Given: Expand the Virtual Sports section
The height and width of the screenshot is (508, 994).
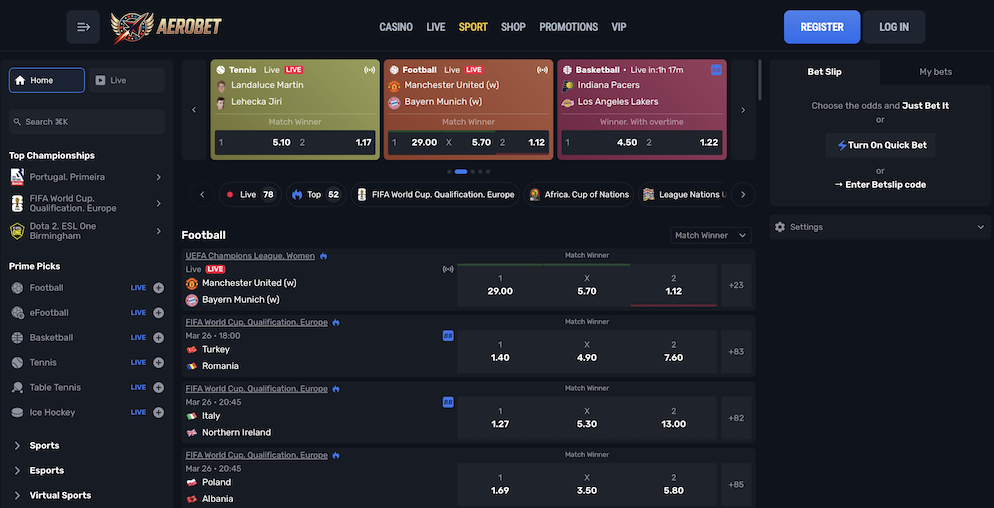Looking at the screenshot, I should pyautogui.click(x=60, y=495).
